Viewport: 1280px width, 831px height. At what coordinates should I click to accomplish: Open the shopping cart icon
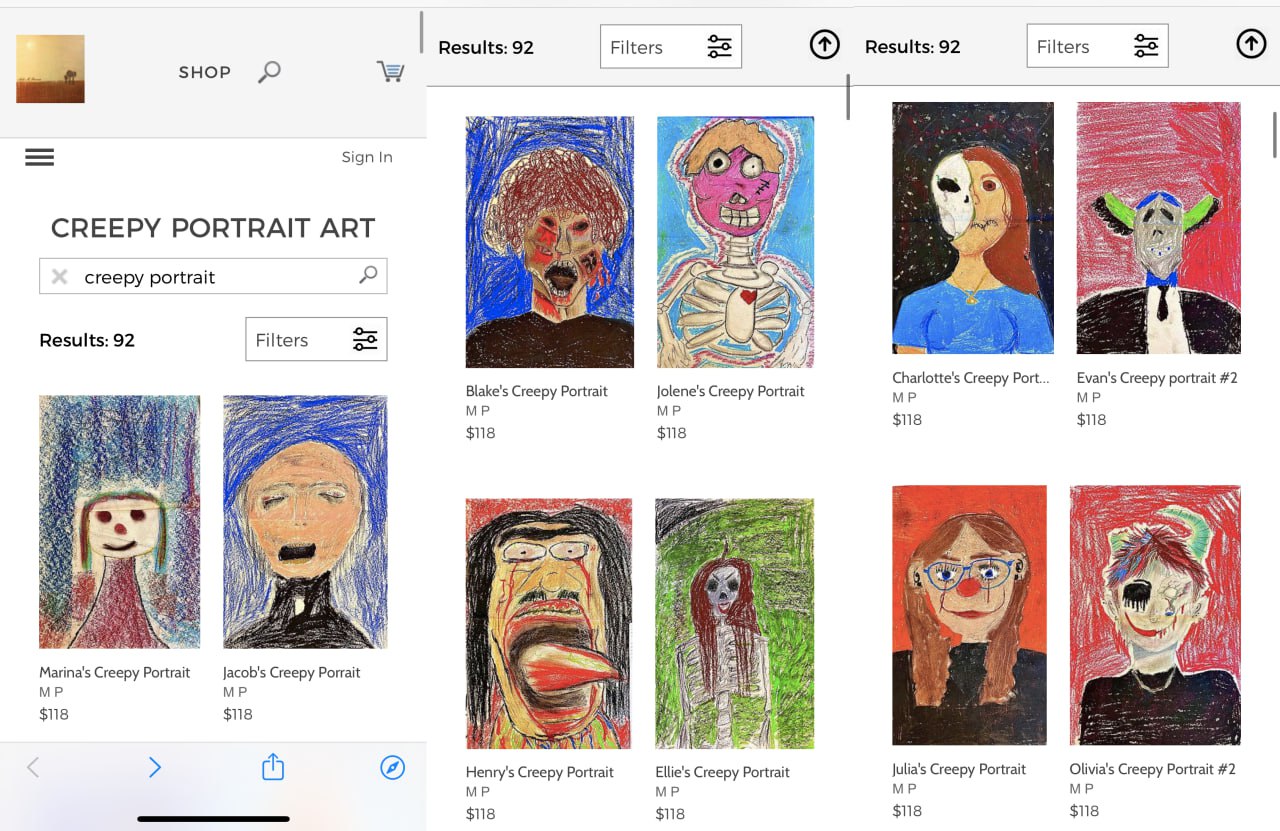(x=390, y=72)
